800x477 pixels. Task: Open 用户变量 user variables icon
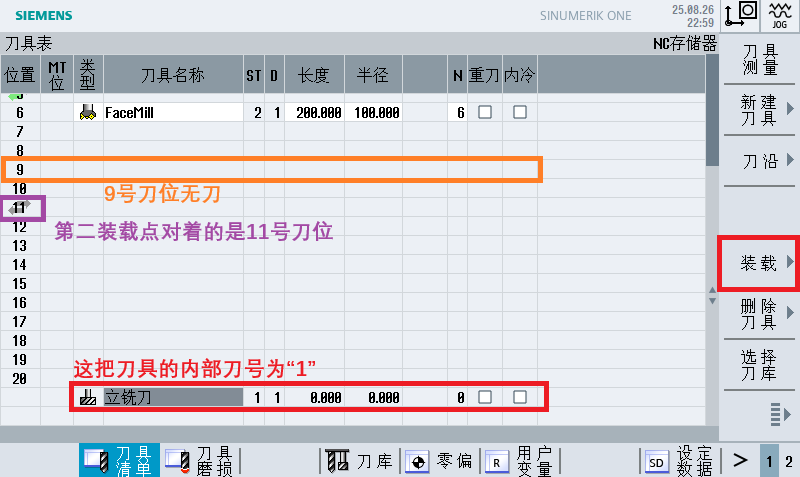coord(497,462)
